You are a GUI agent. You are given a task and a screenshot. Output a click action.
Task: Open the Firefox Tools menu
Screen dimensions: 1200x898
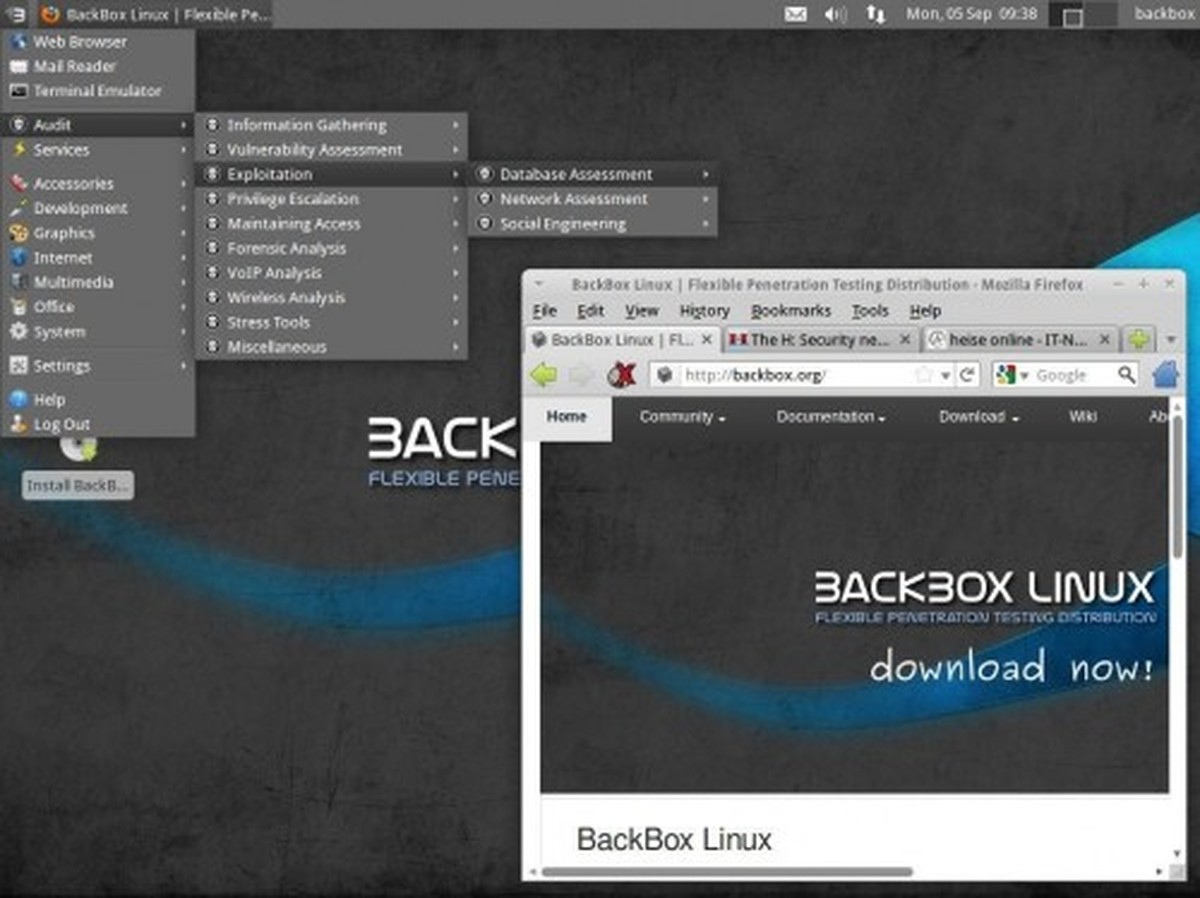tap(870, 311)
